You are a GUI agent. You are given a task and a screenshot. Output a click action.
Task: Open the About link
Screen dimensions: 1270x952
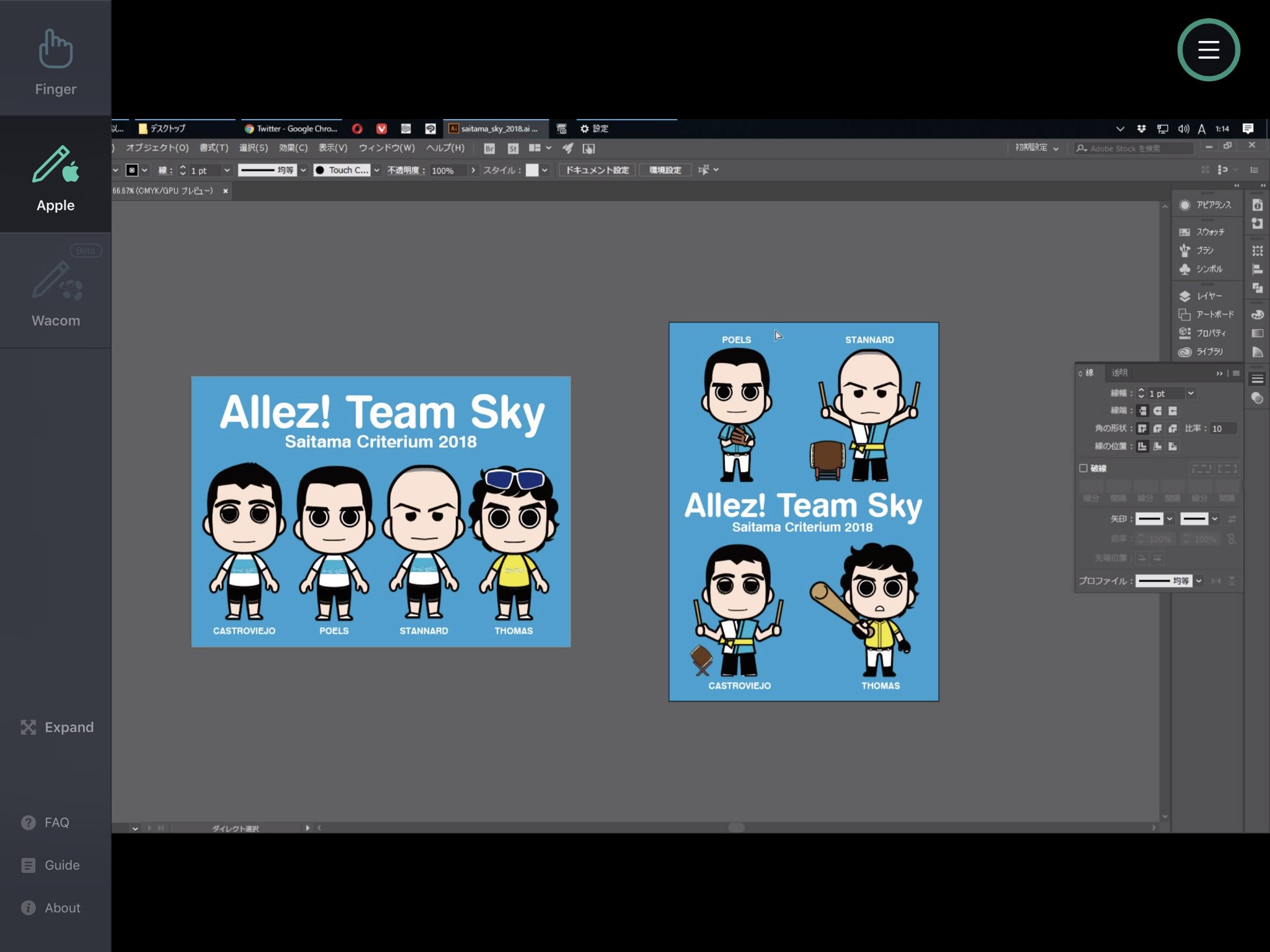51,908
